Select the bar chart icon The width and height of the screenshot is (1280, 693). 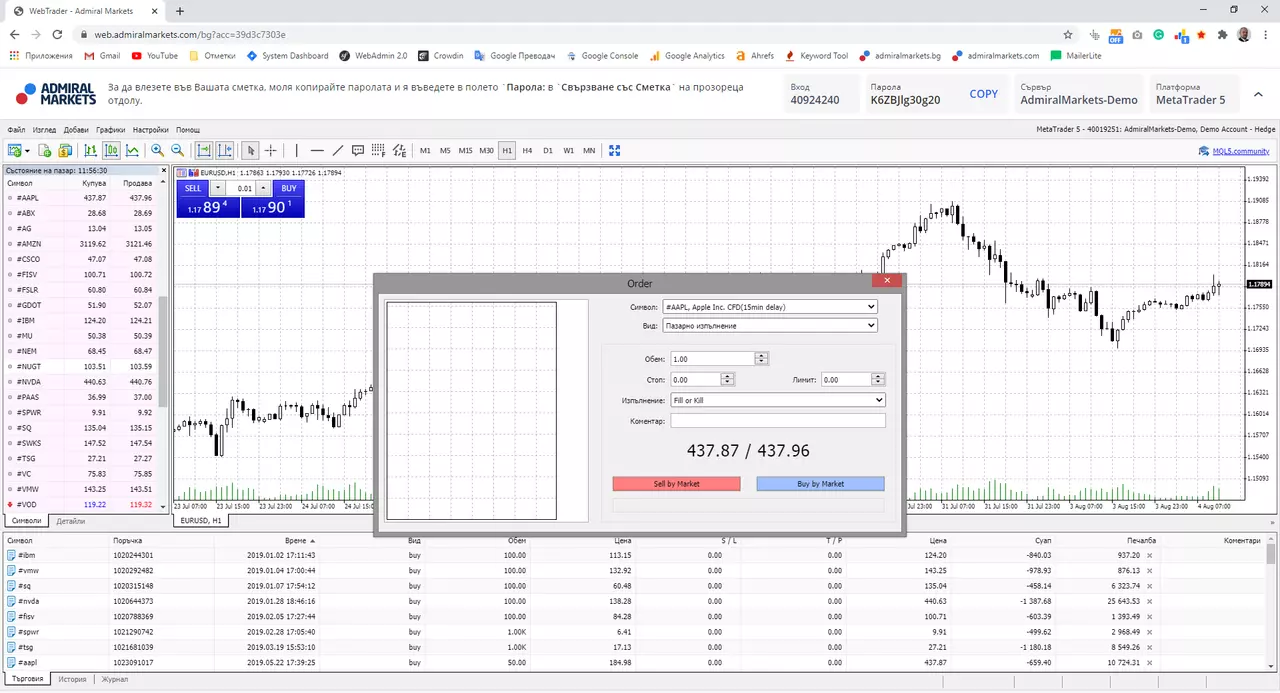pyautogui.click(x=90, y=151)
